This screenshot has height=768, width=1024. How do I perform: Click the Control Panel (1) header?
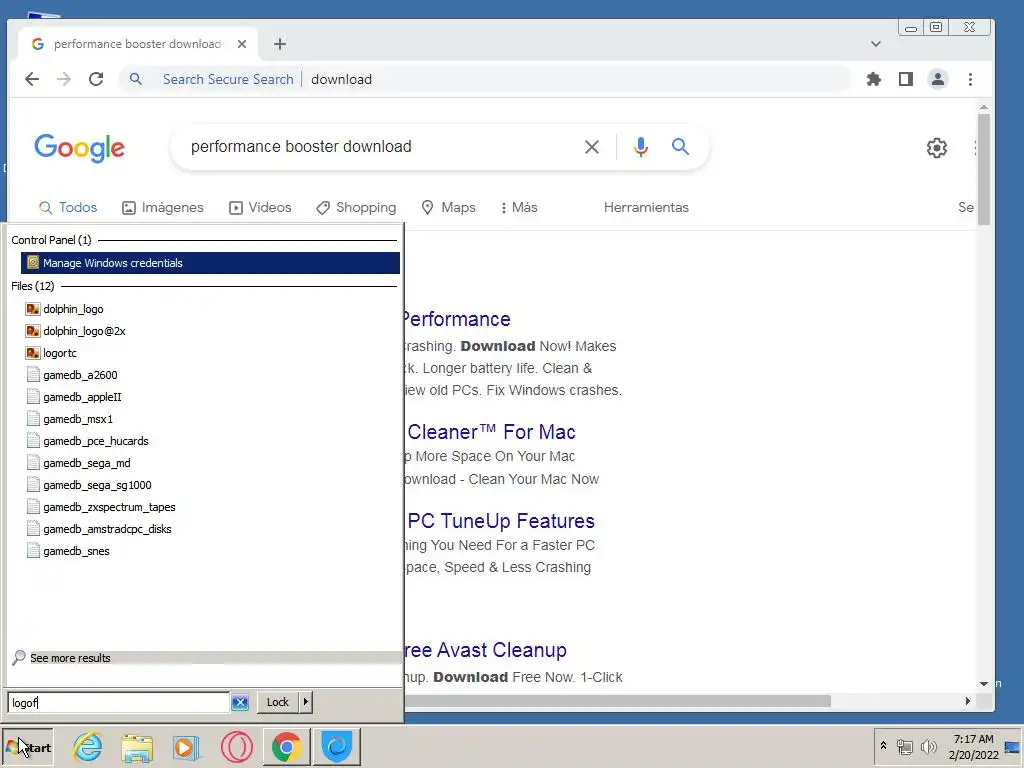[x=51, y=240]
